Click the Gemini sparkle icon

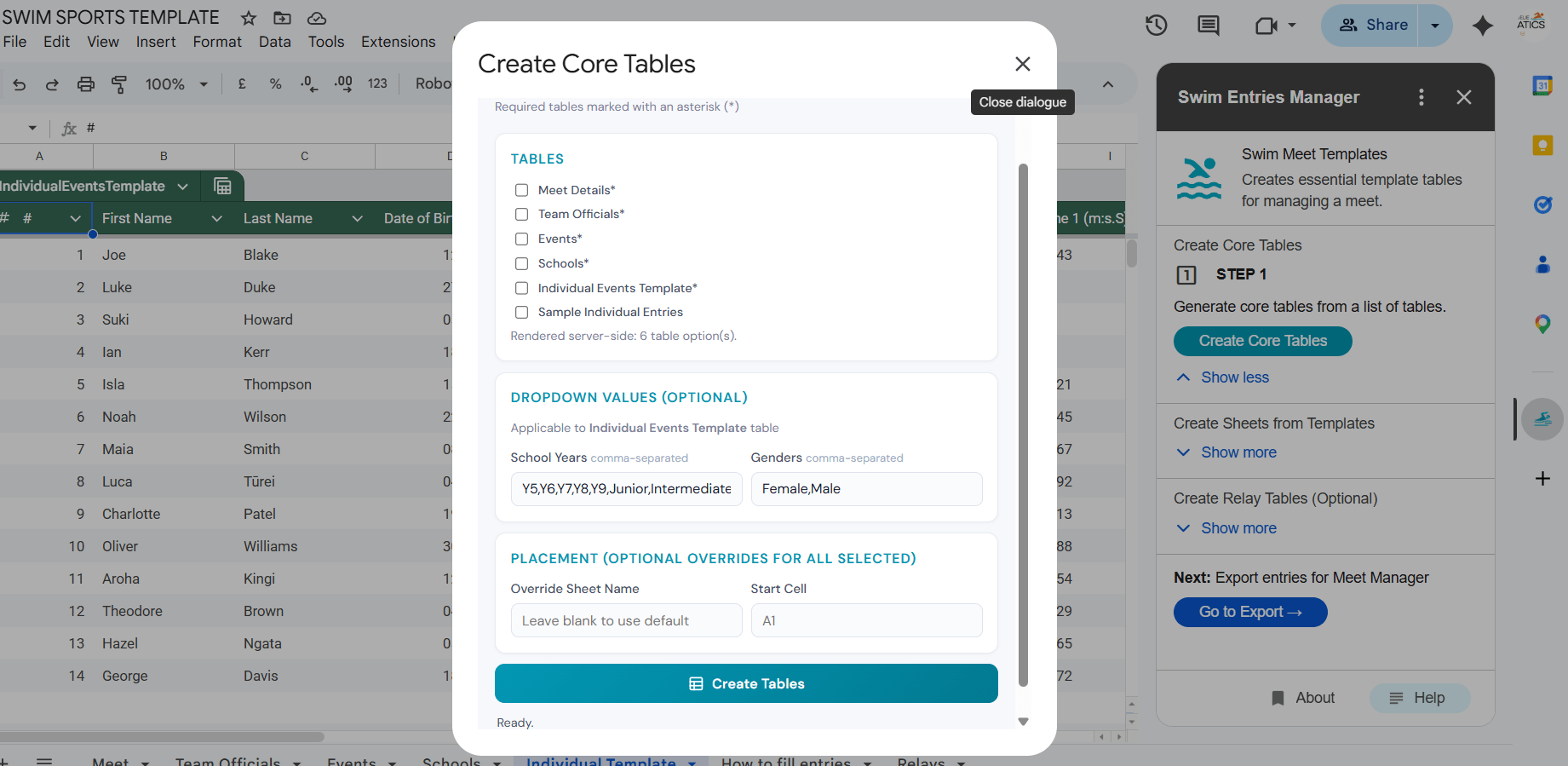[x=1482, y=26]
